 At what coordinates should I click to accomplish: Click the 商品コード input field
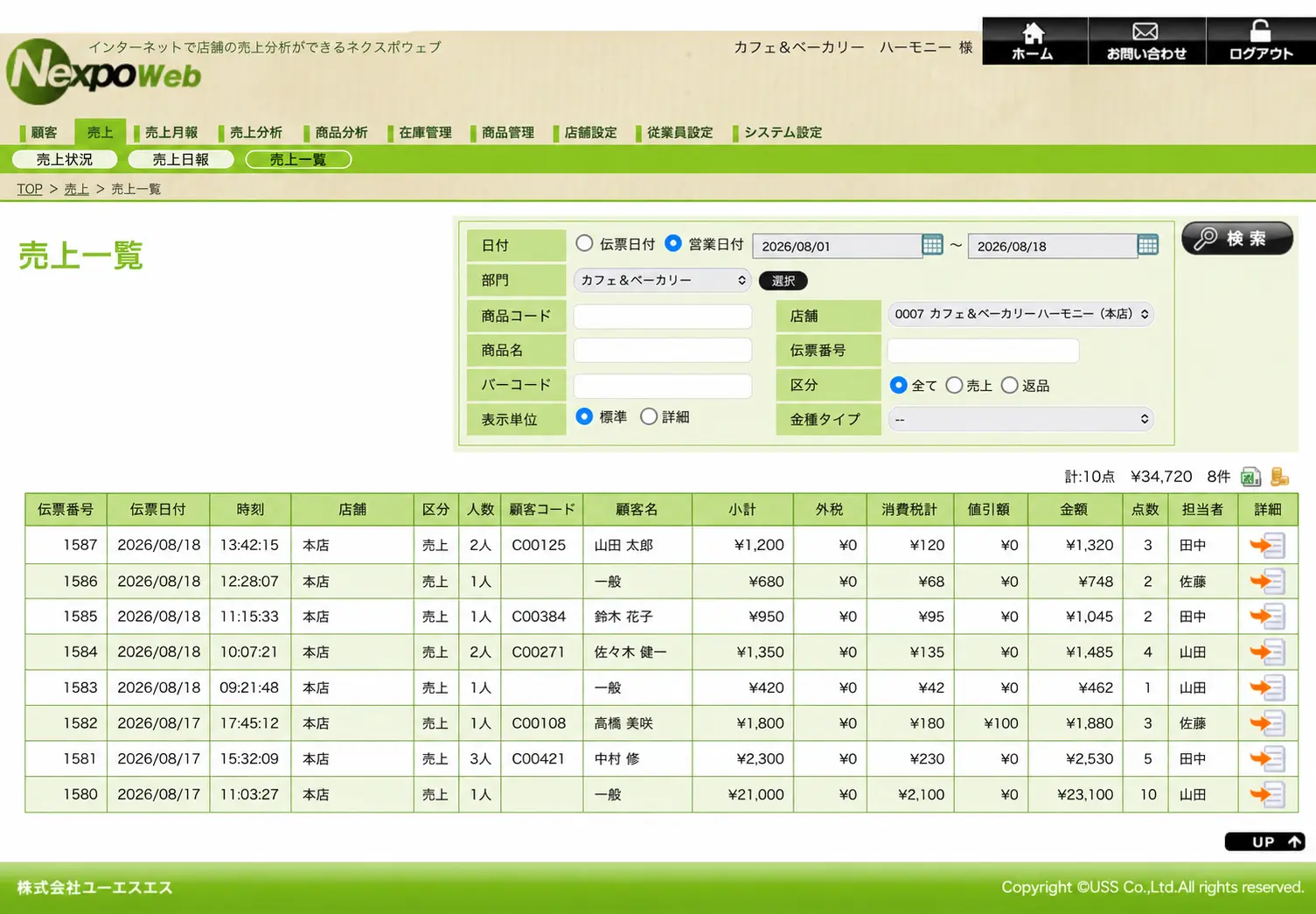(663, 316)
